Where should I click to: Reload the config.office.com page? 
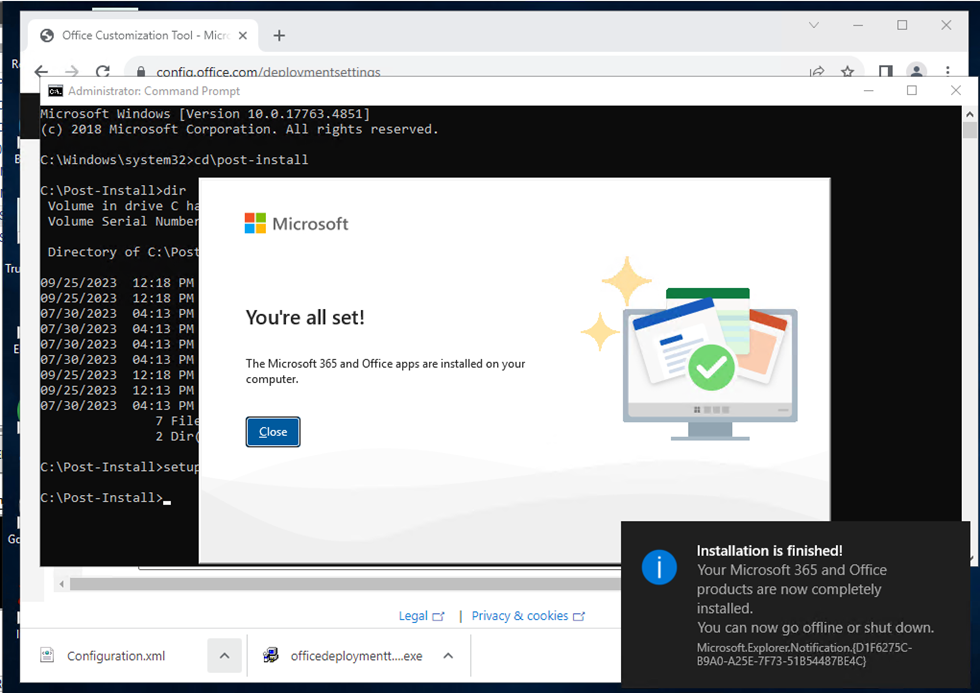[x=103, y=71]
